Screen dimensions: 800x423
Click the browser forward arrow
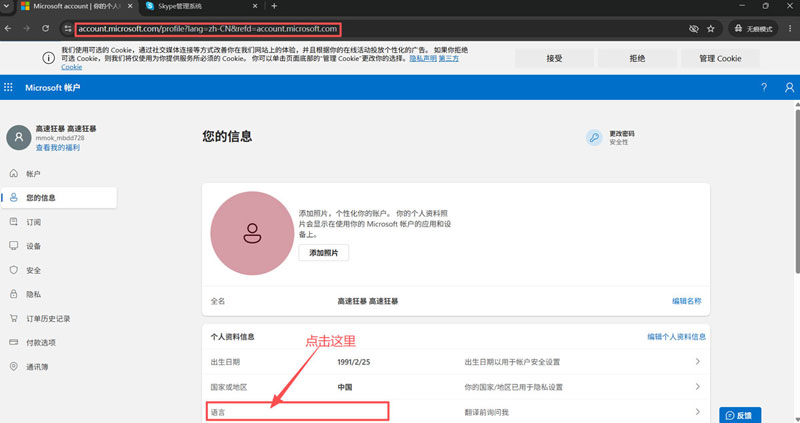(x=27, y=29)
